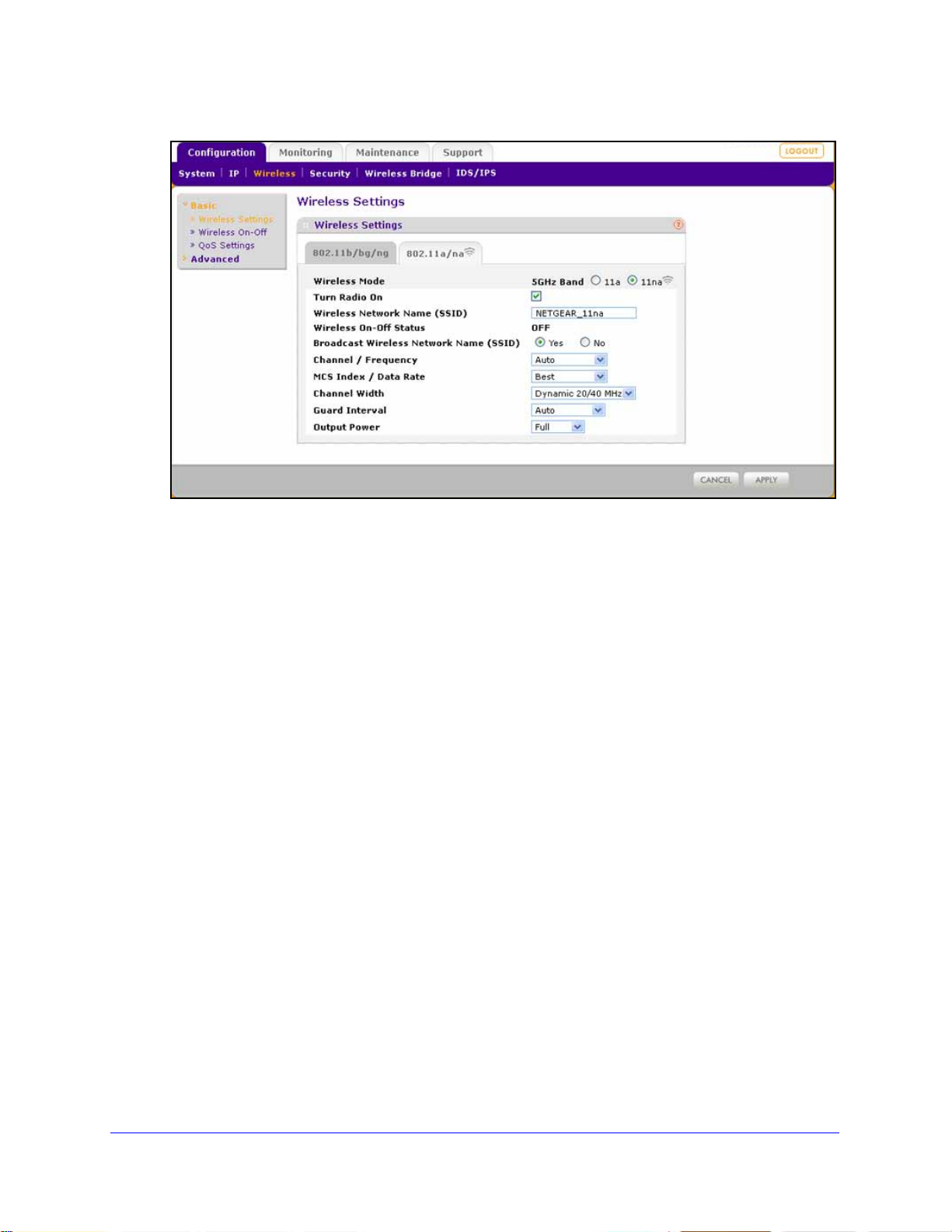
Task: Click the CANCEL button
Action: (x=716, y=480)
